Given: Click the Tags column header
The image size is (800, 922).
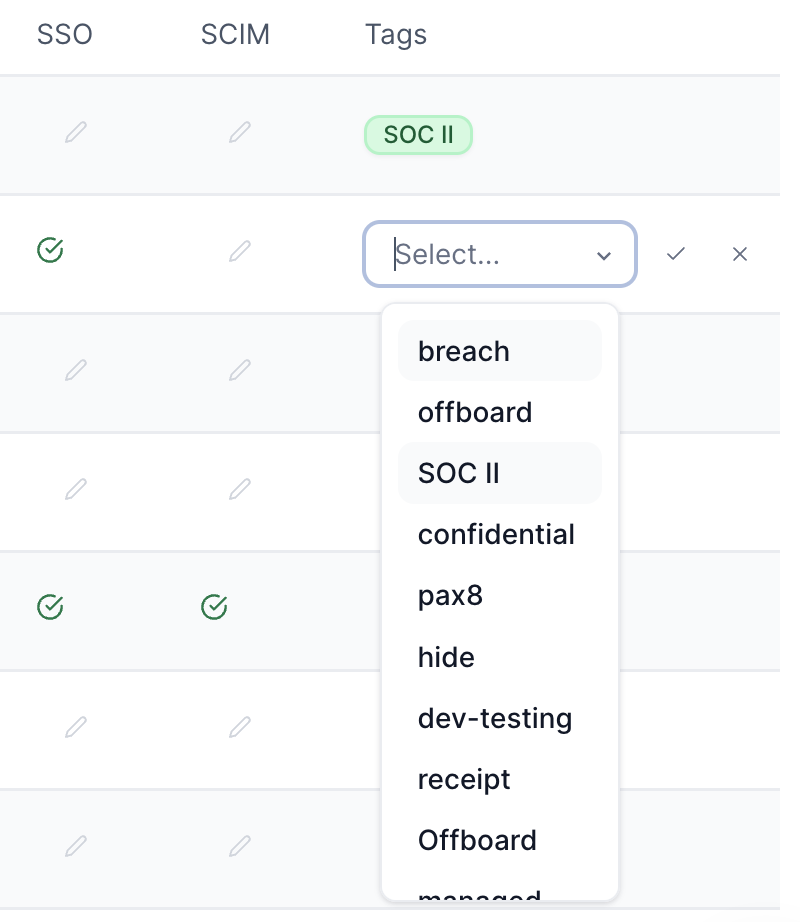Looking at the screenshot, I should [x=396, y=35].
